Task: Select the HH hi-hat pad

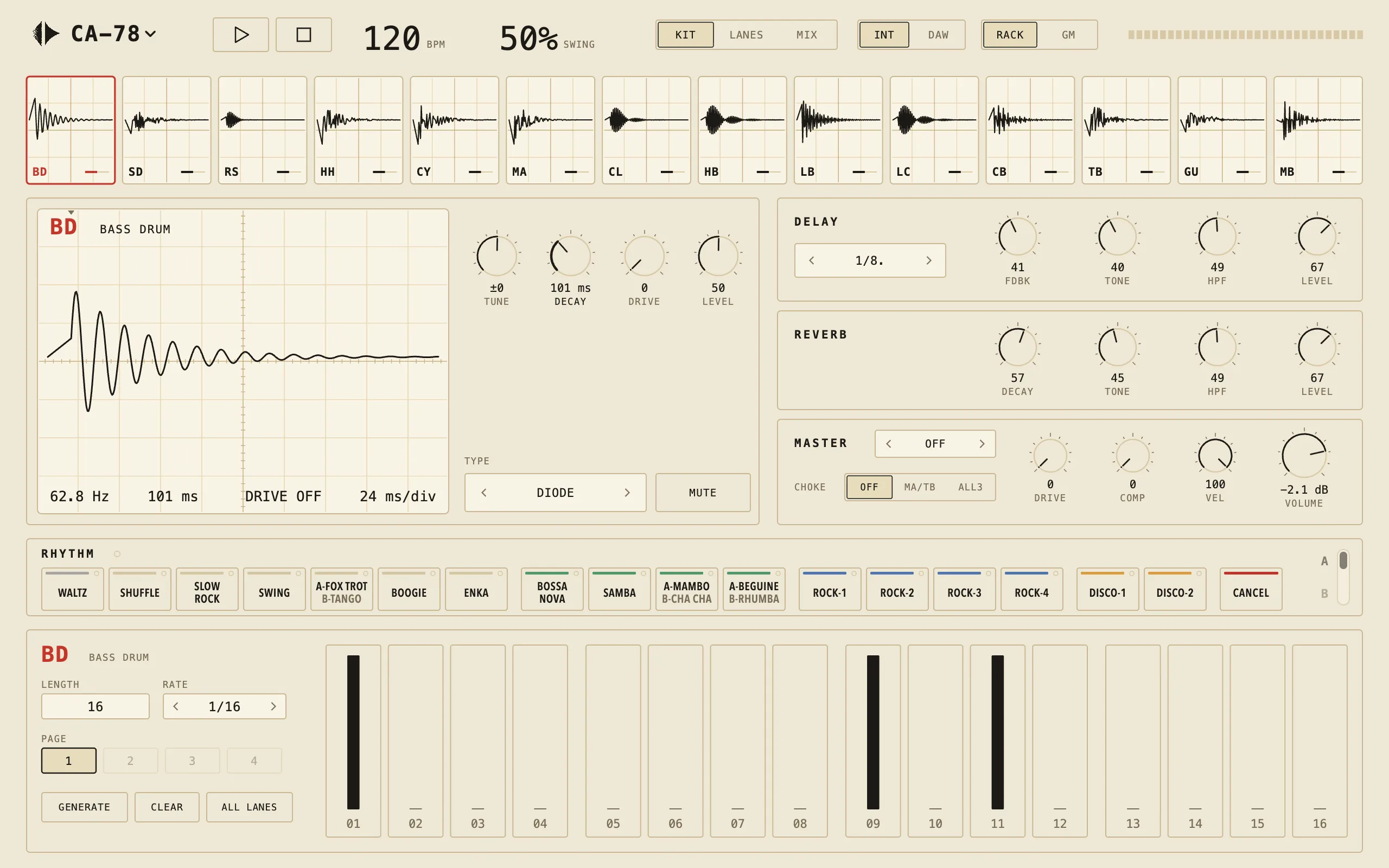Action: click(358, 130)
